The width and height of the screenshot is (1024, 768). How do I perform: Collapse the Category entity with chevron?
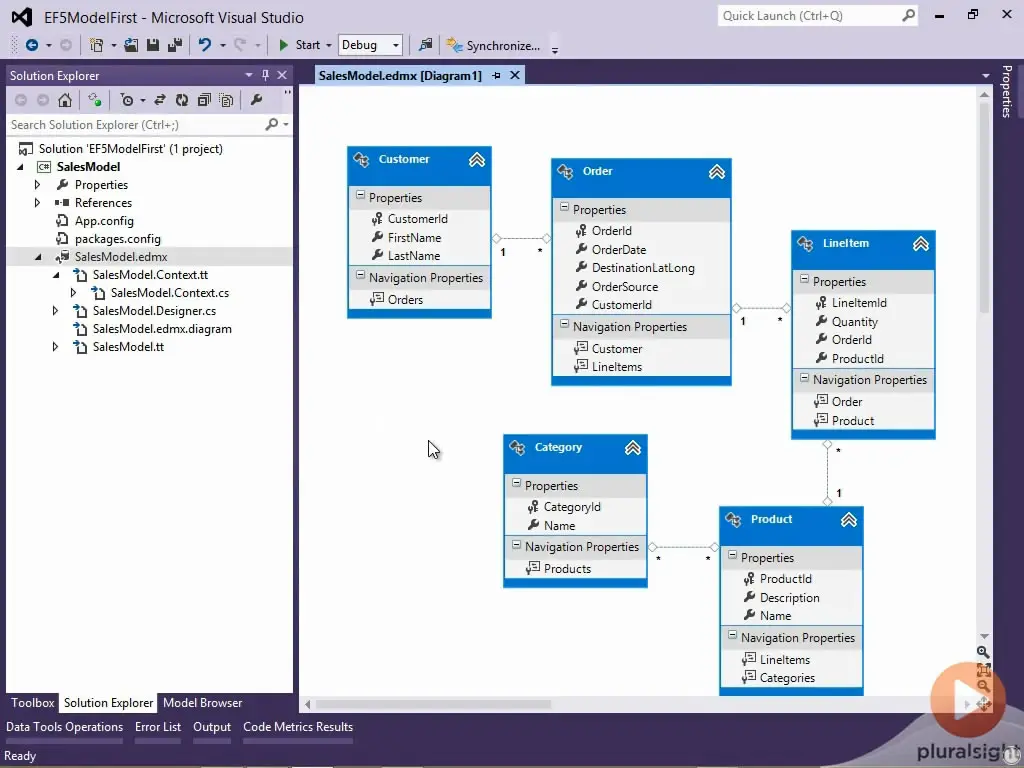633,448
